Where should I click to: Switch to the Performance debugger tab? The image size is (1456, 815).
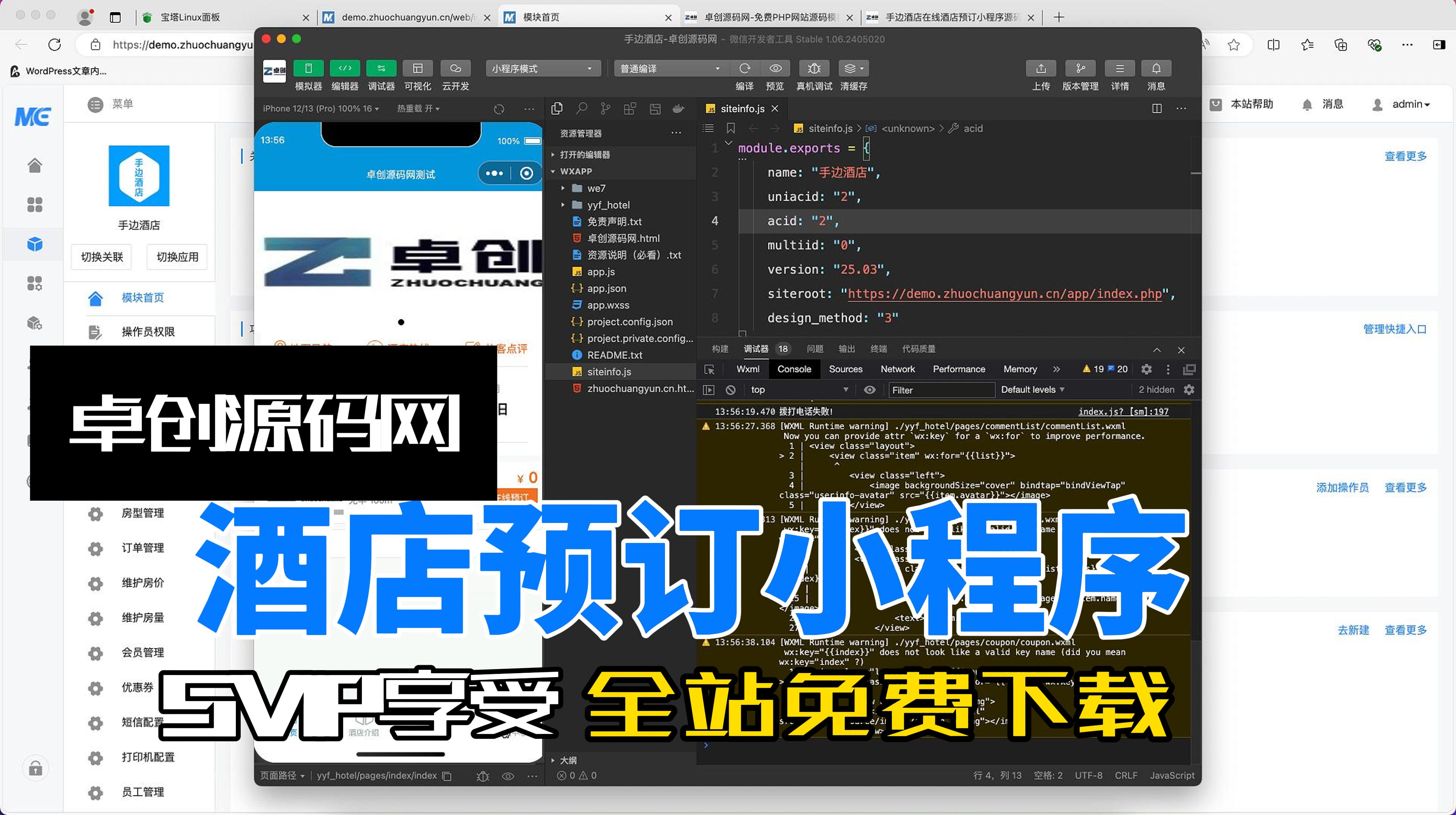tap(959, 369)
